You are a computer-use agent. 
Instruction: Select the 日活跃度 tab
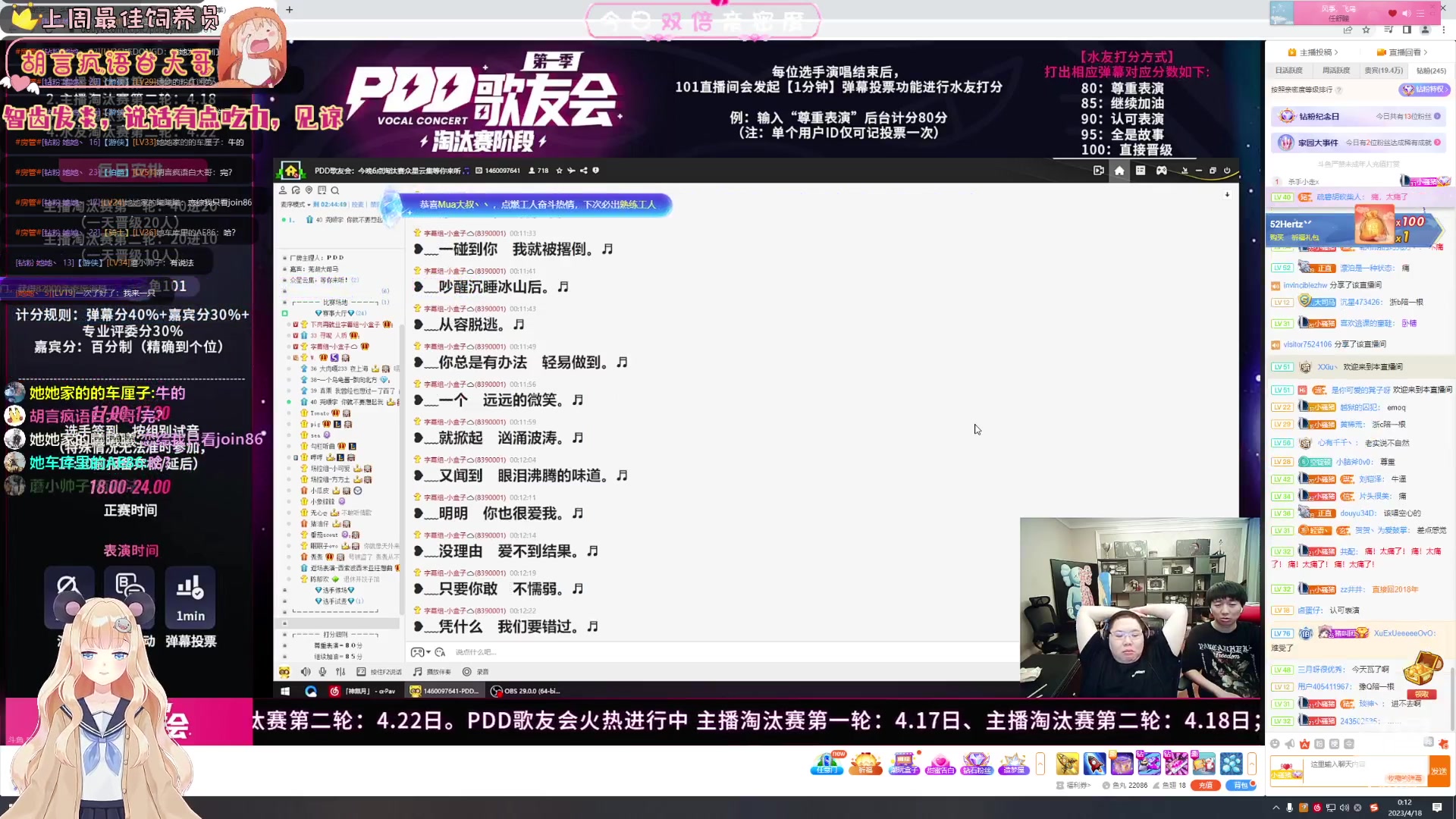pos(1288,71)
